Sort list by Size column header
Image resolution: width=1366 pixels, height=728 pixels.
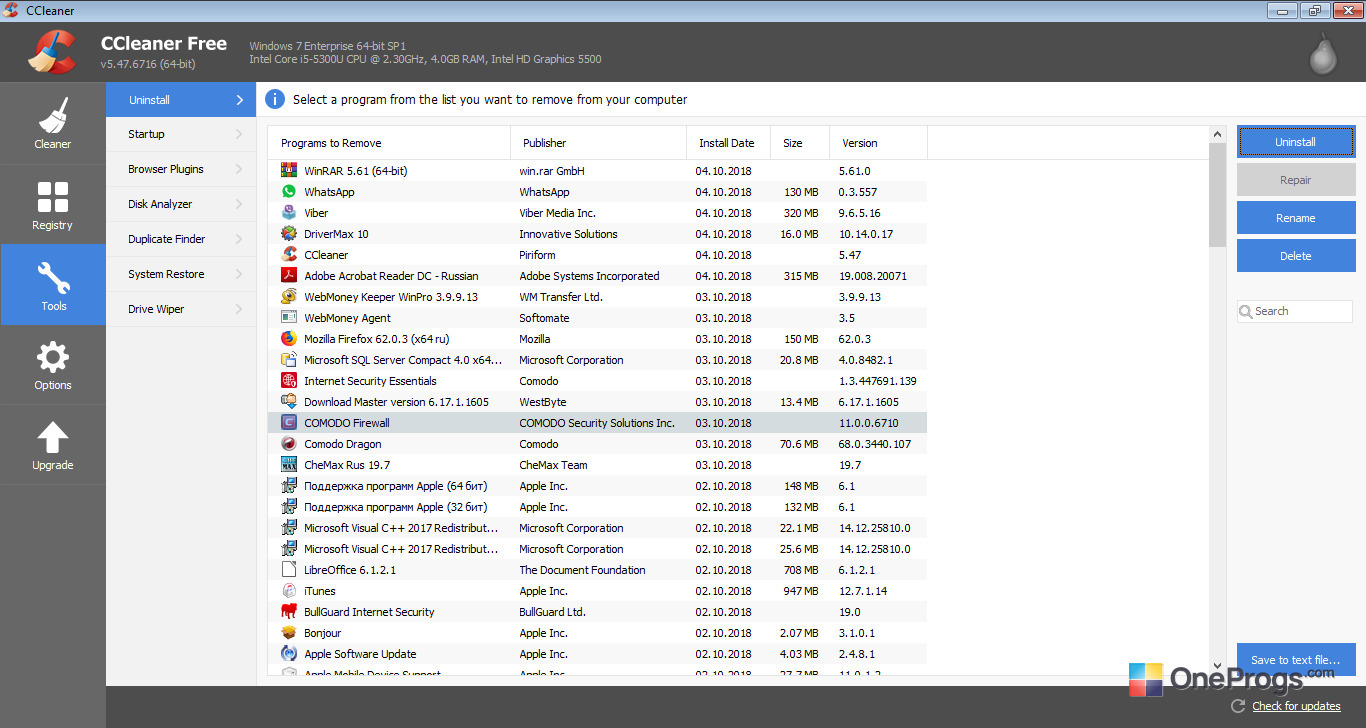pos(800,143)
